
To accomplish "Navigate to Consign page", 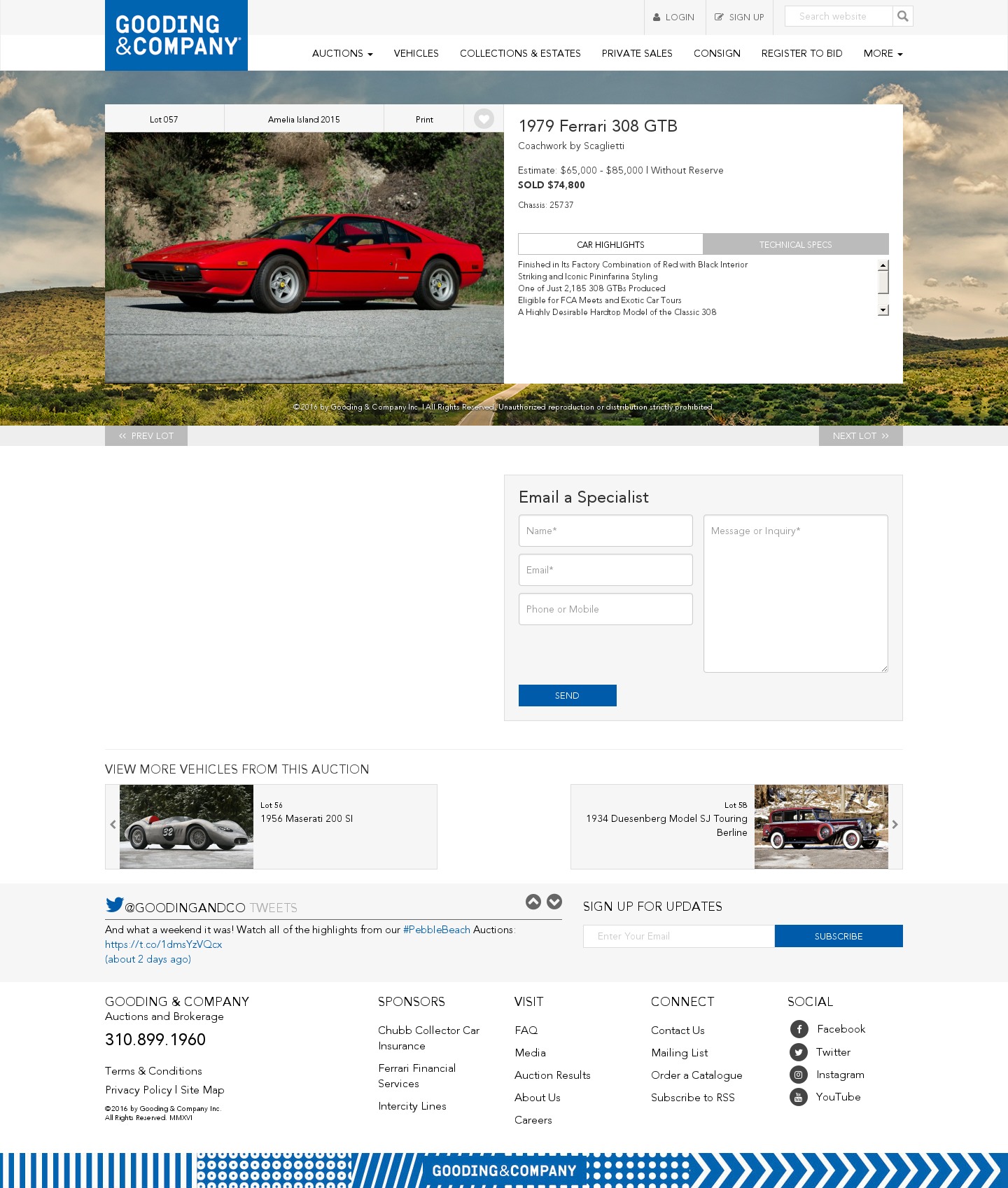I will [717, 53].
